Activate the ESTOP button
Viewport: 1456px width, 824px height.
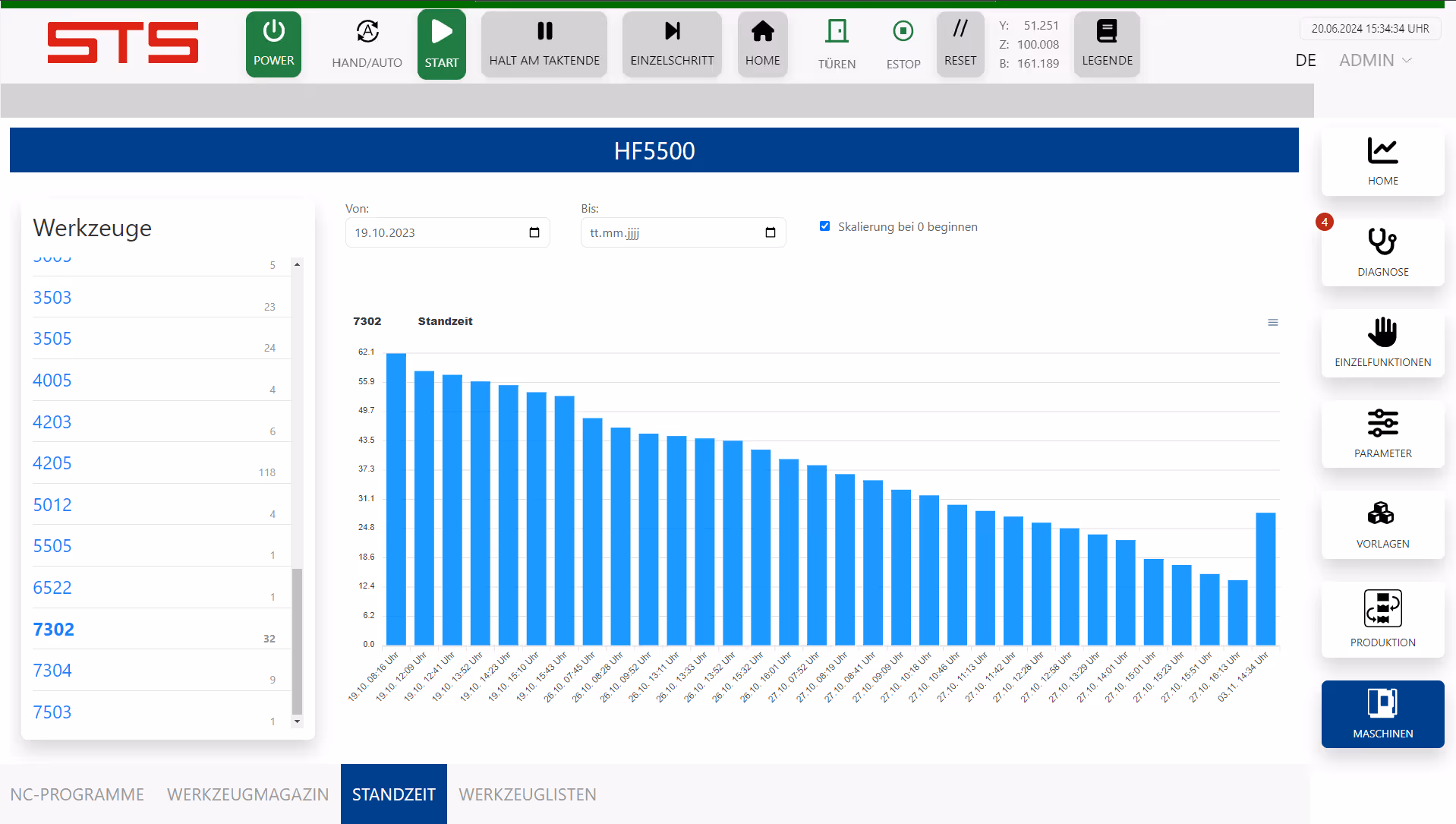tap(903, 44)
